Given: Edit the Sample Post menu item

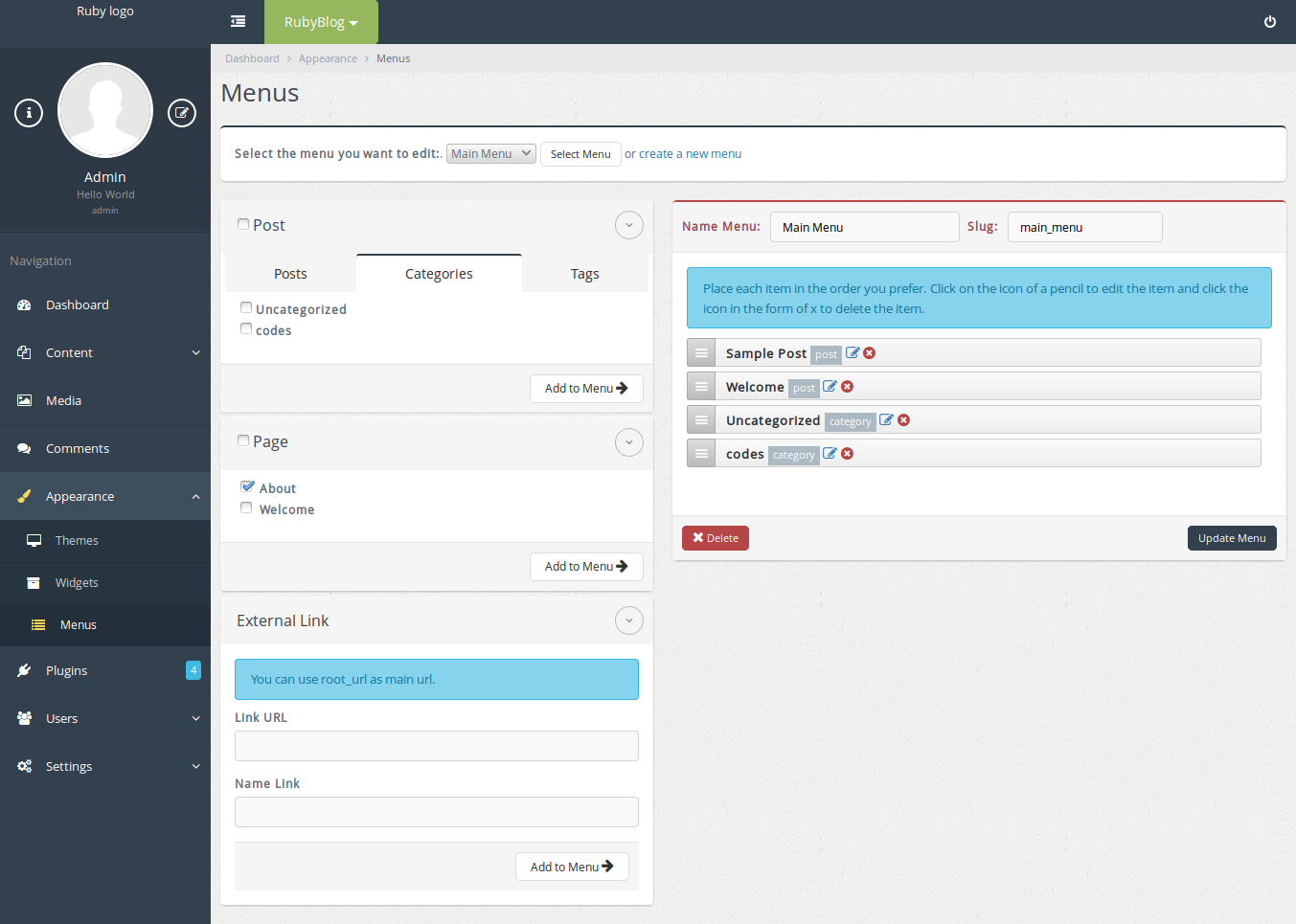Looking at the screenshot, I should 853,353.
